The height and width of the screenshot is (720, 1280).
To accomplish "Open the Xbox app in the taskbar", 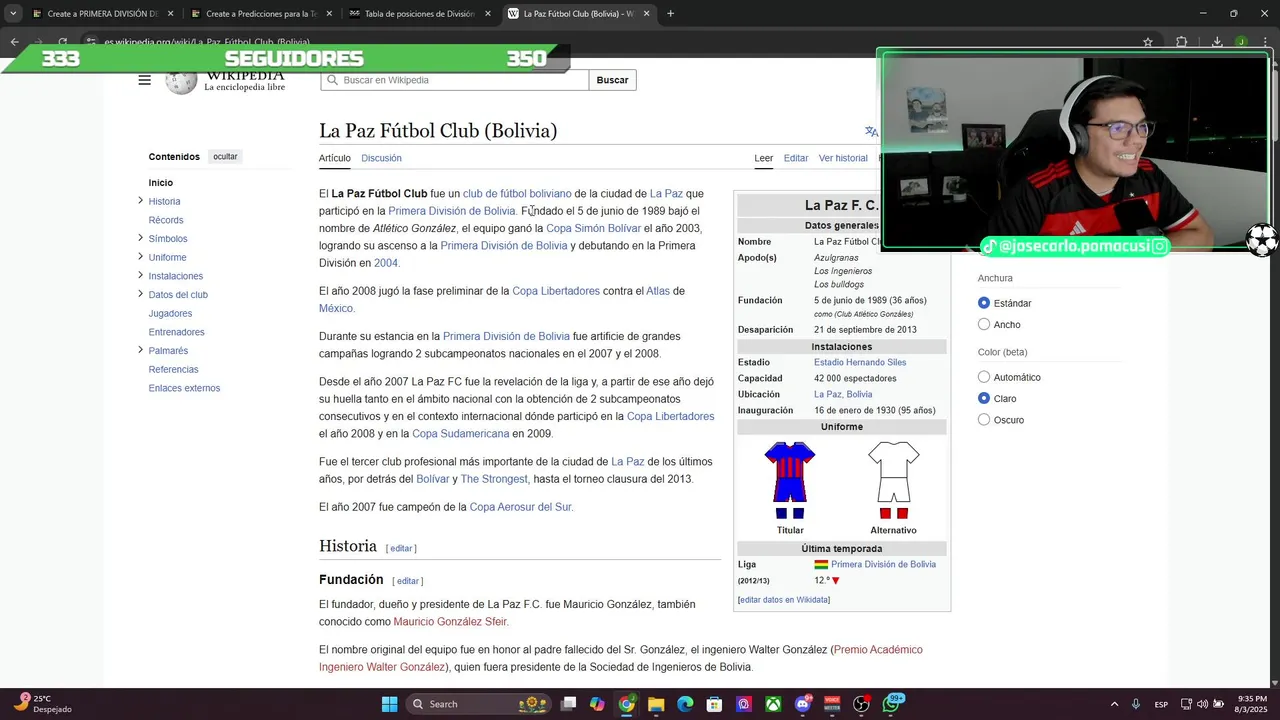I will coord(773,704).
